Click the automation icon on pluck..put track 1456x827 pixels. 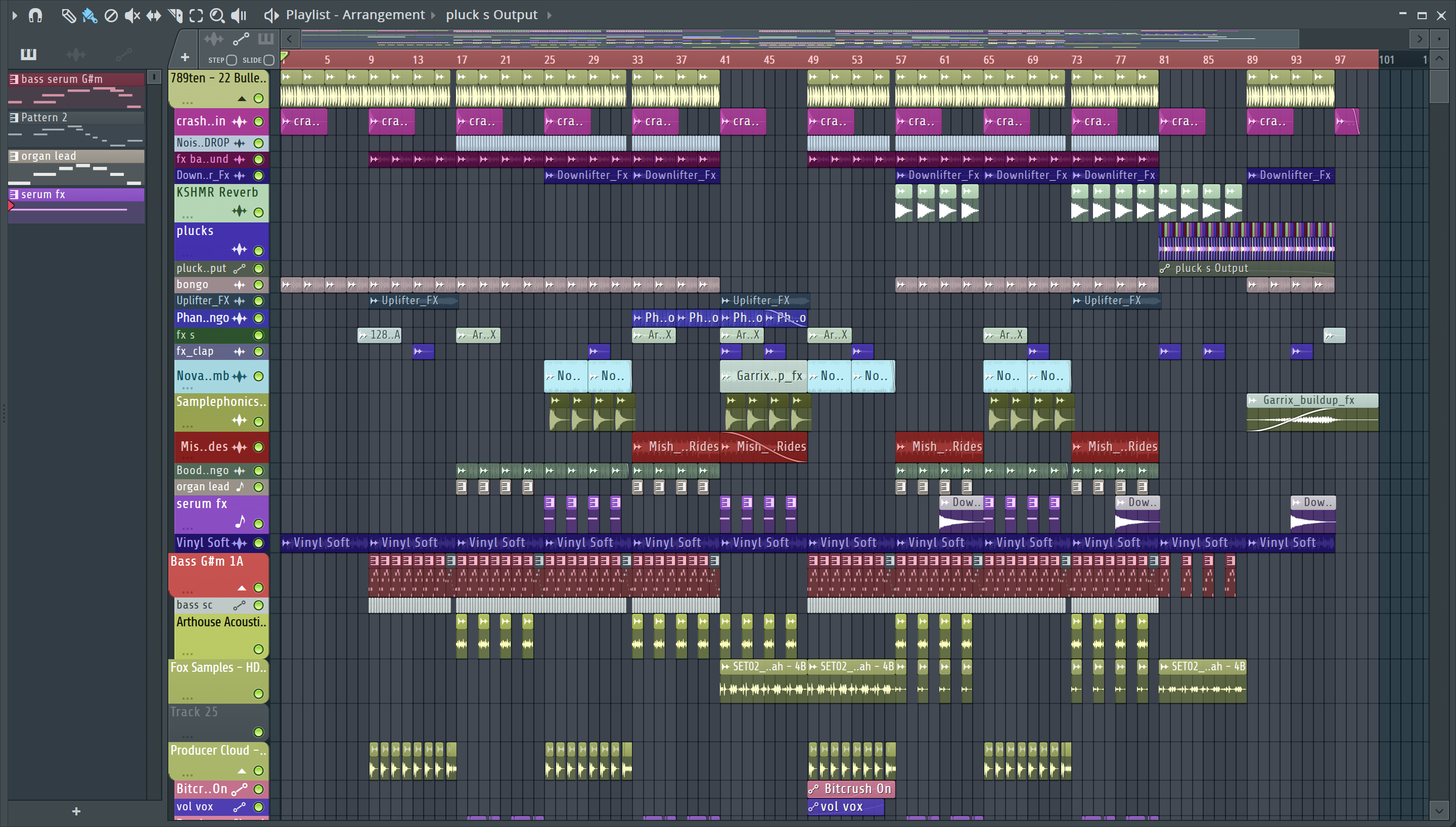(x=239, y=268)
